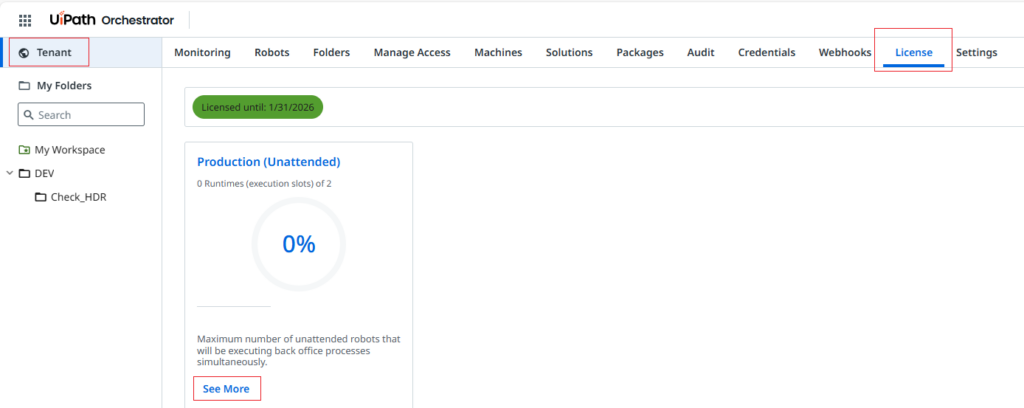
Task: Go to the Machines tab
Action: 498,52
